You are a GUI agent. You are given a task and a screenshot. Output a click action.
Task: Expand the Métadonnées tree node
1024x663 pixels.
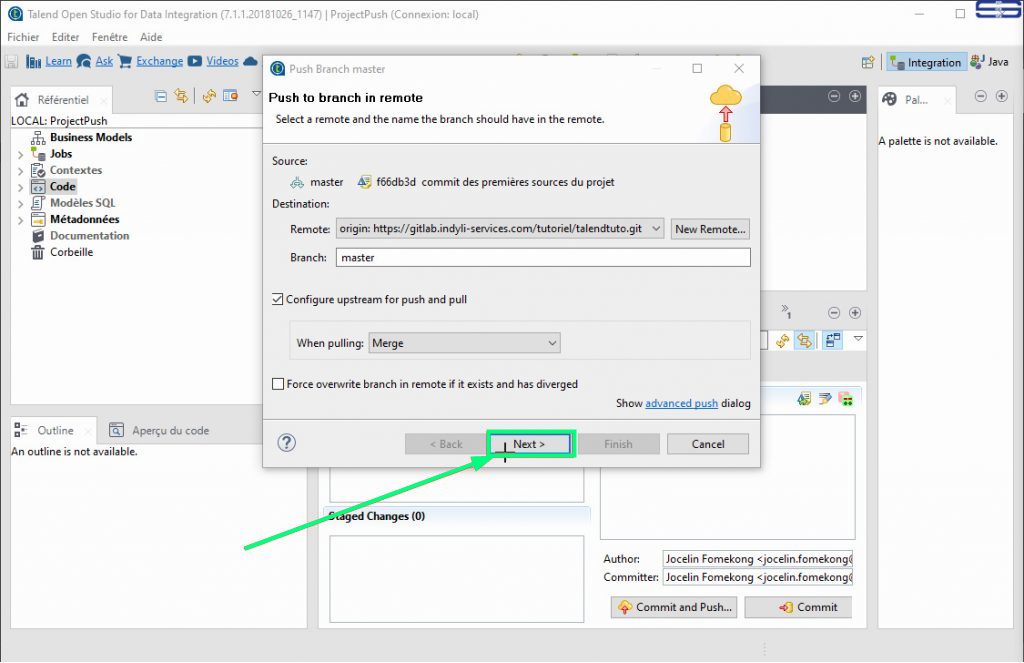[x=21, y=220]
